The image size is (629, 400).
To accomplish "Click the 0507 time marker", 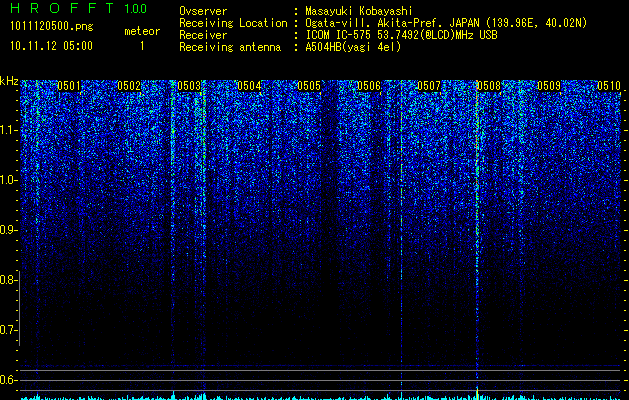I will (428, 86).
